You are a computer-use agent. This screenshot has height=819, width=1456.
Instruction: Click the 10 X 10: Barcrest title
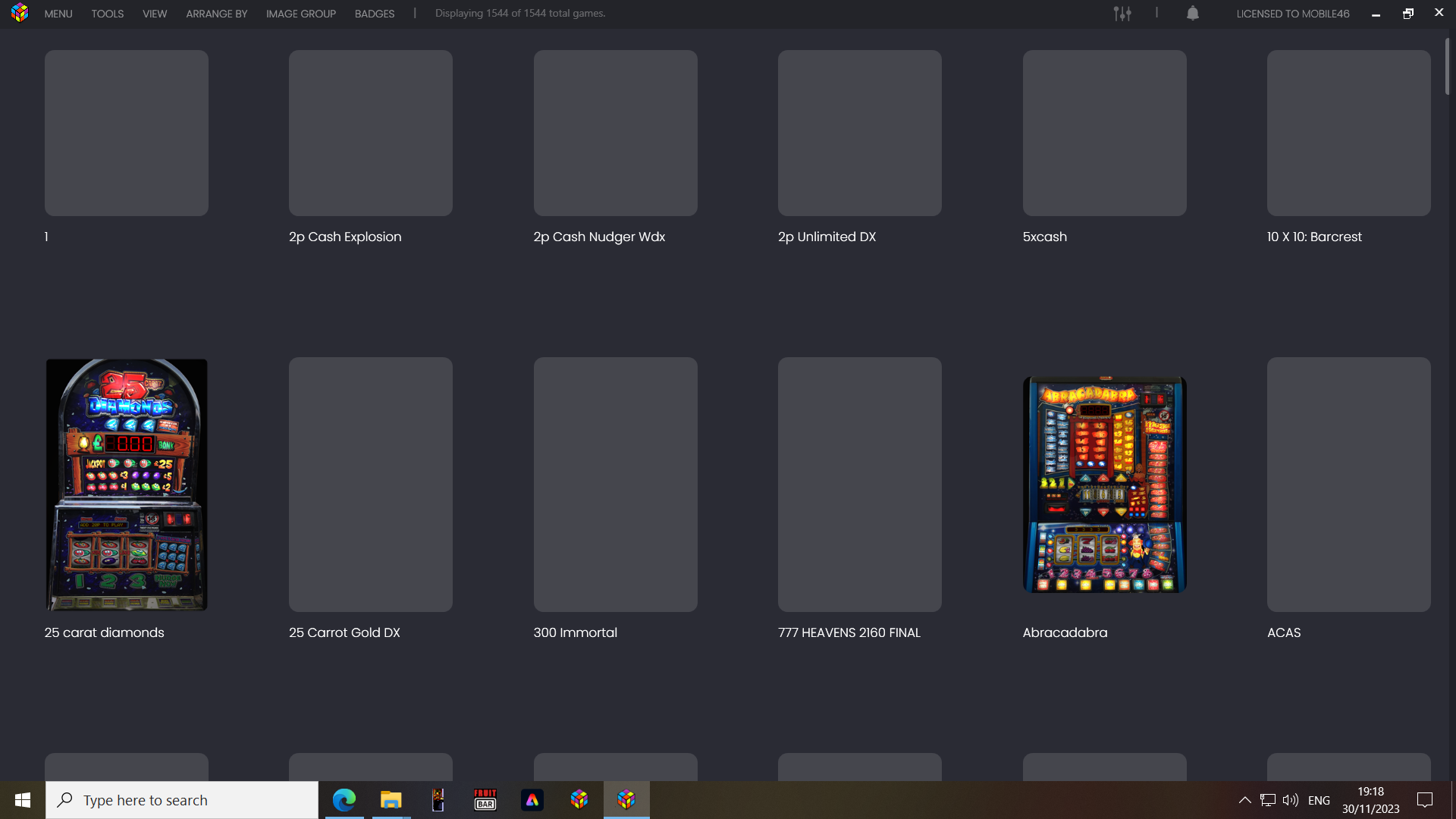[x=1314, y=237]
